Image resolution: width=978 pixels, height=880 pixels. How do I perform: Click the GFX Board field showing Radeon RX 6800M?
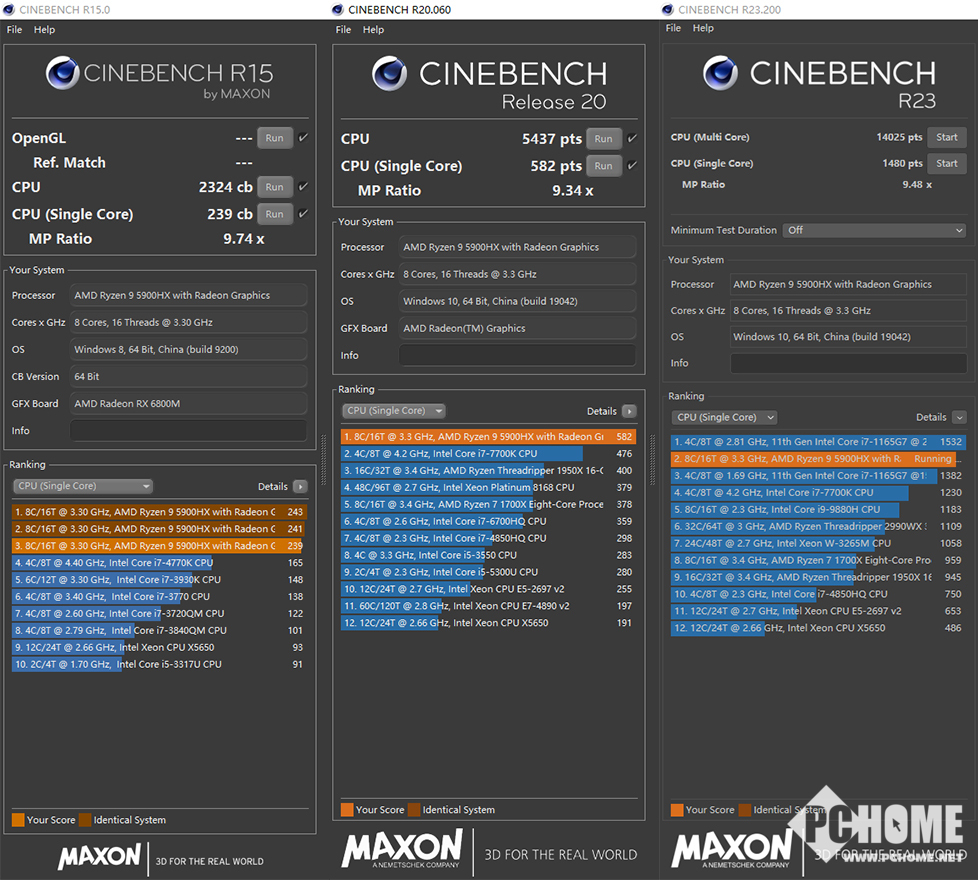click(188, 404)
